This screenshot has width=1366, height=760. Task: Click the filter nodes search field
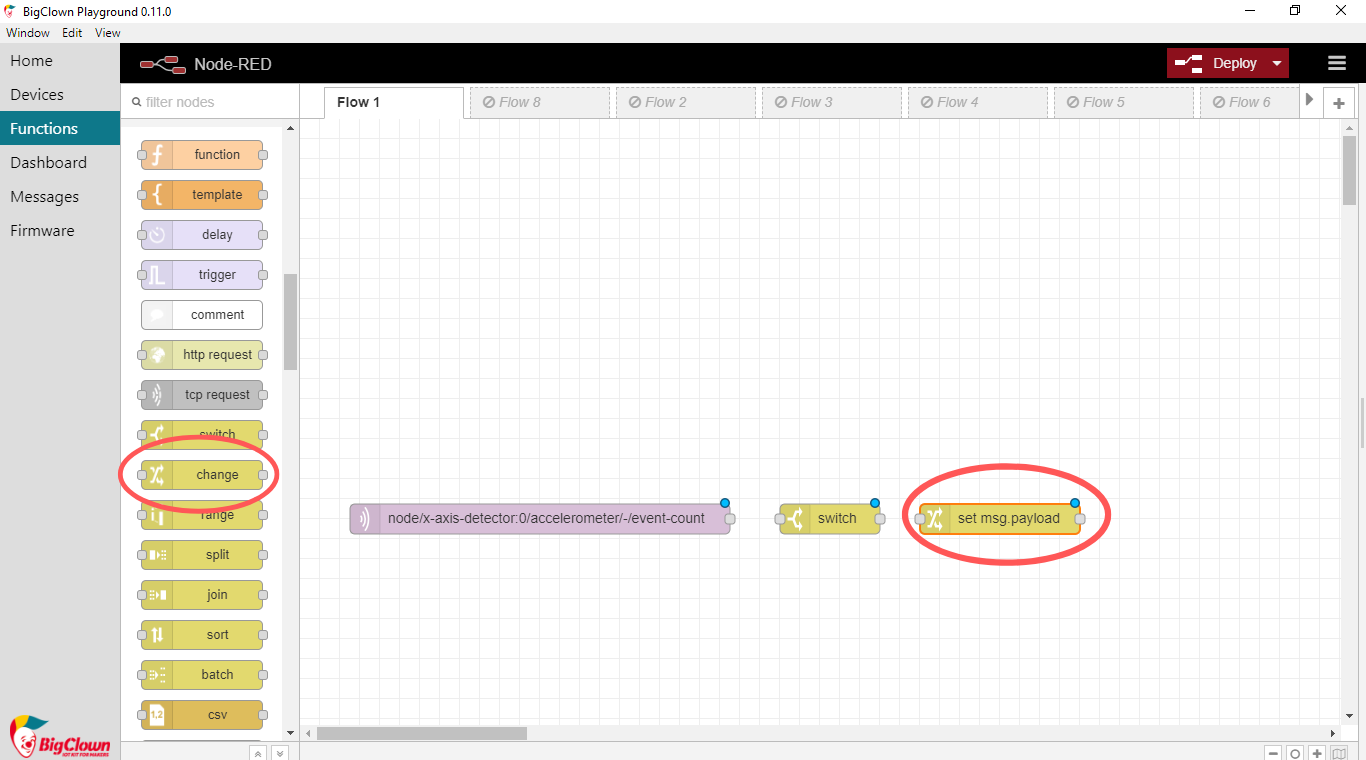(x=210, y=102)
